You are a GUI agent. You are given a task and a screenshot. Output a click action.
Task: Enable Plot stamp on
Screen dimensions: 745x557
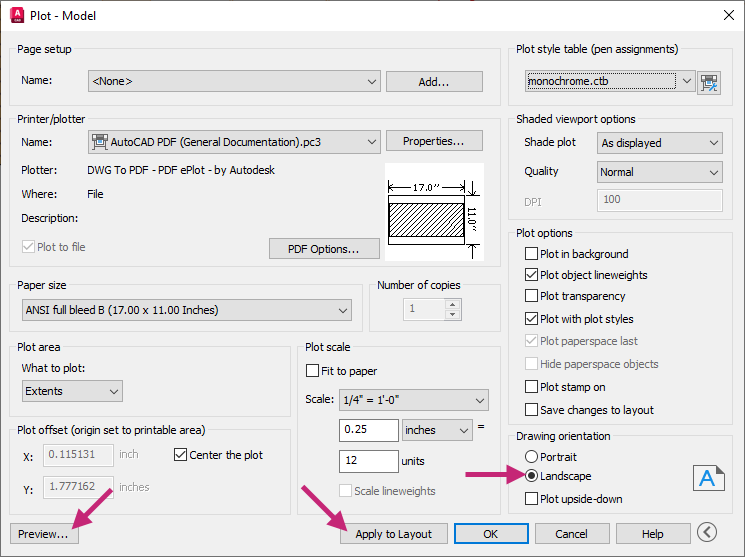click(x=531, y=386)
